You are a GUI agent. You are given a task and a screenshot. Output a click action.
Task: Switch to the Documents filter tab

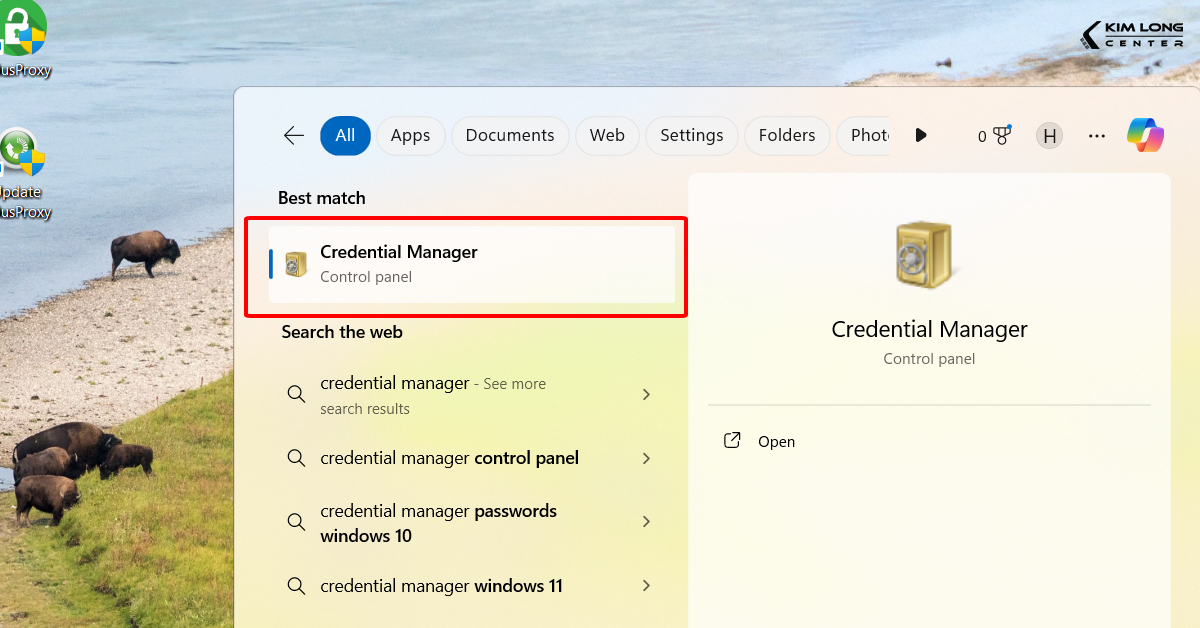coord(509,135)
